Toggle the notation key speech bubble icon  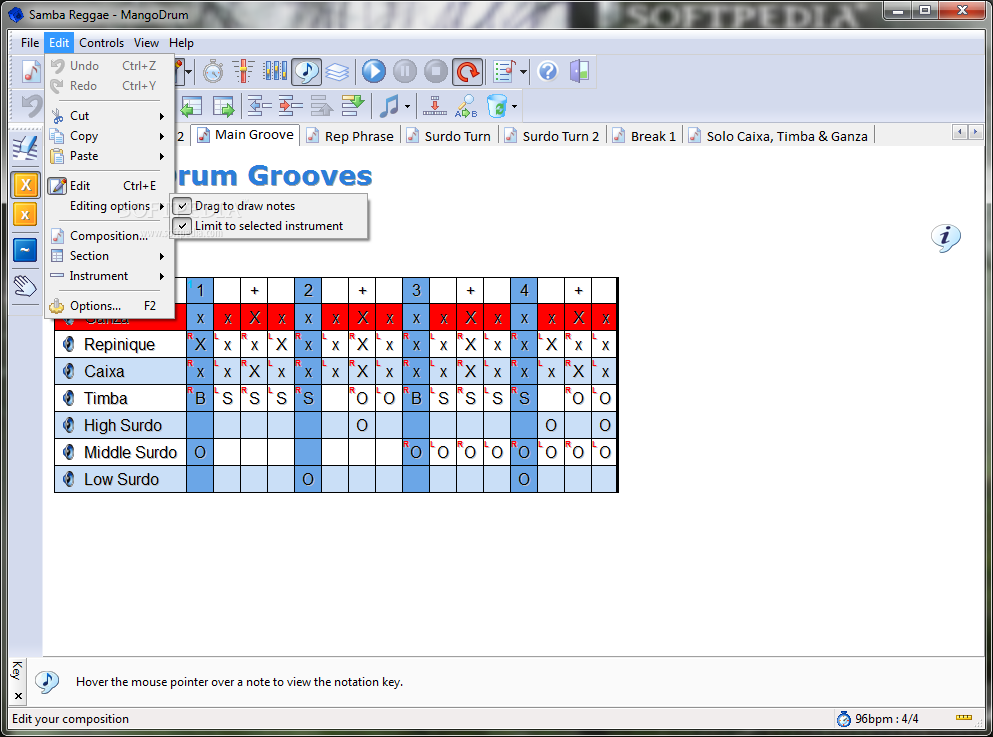[307, 72]
